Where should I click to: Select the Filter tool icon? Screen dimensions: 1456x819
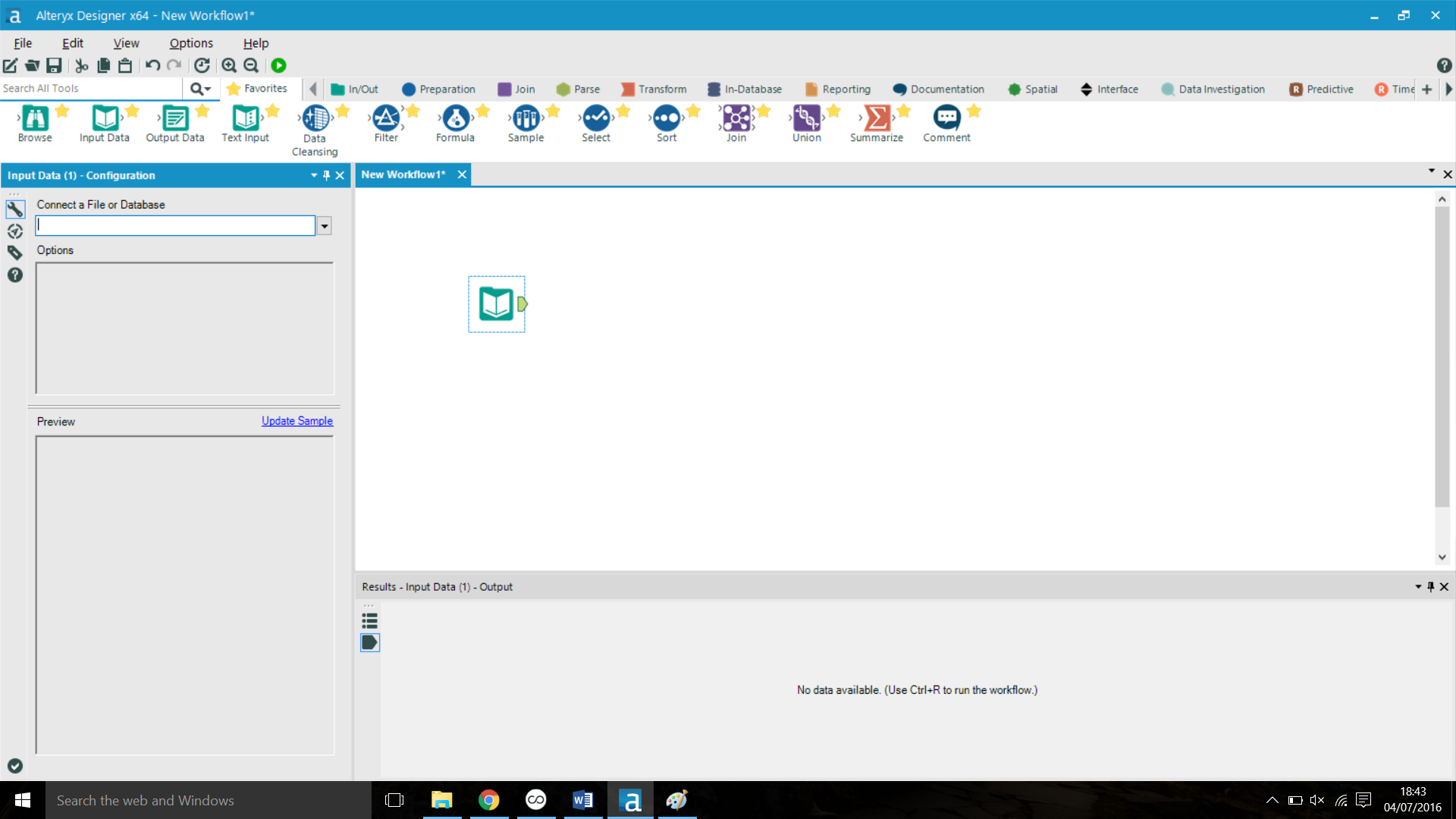[x=385, y=119]
